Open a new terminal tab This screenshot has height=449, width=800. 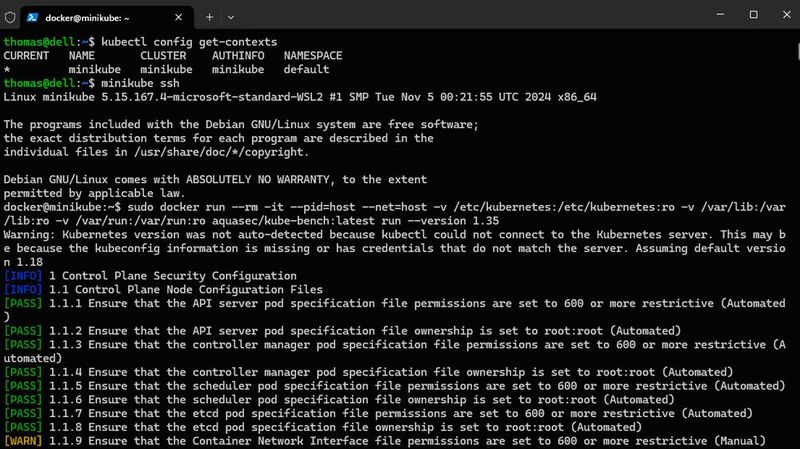point(209,17)
